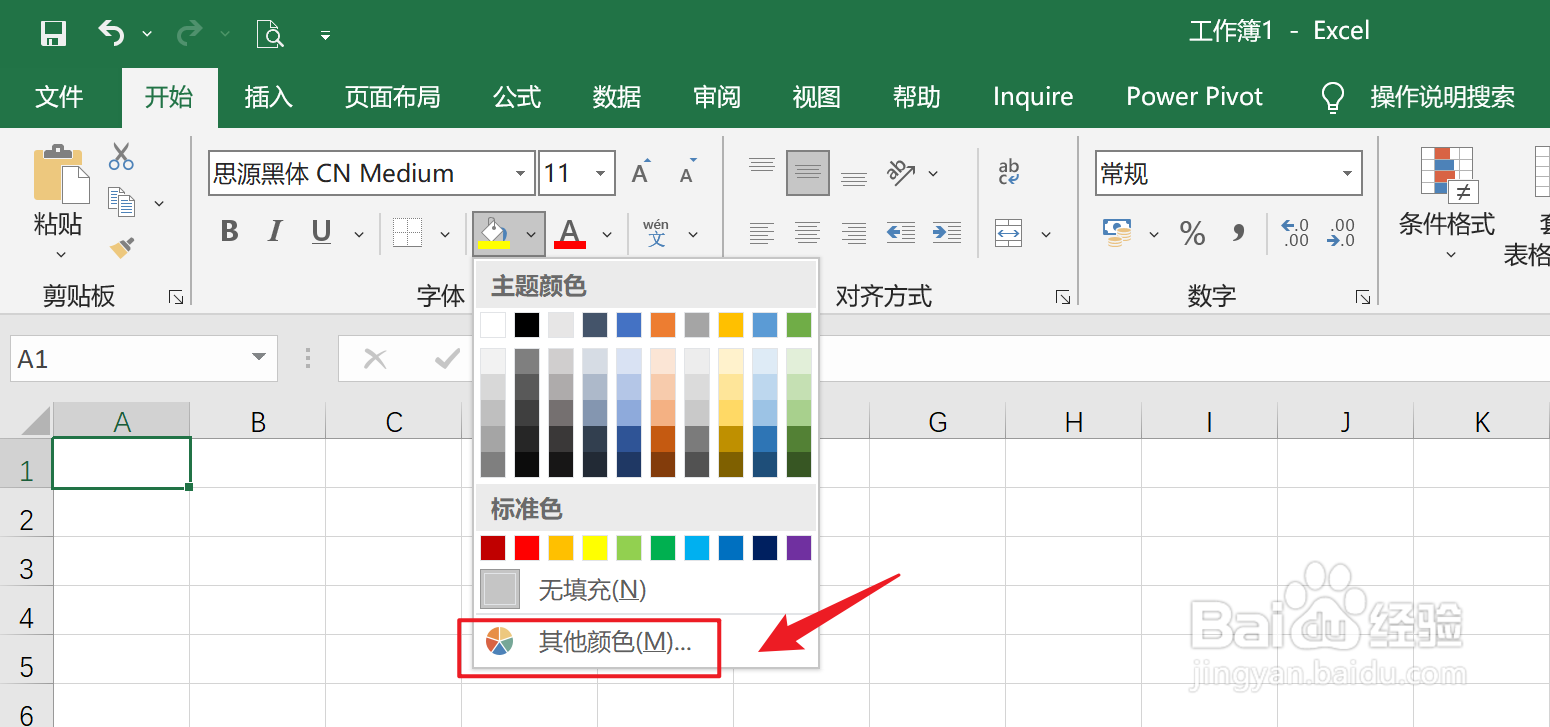Switch to the 插入 ribbon tab
Image resolution: width=1550 pixels, height=727 pixels.
pyautogui.click(x=268, y=97)
